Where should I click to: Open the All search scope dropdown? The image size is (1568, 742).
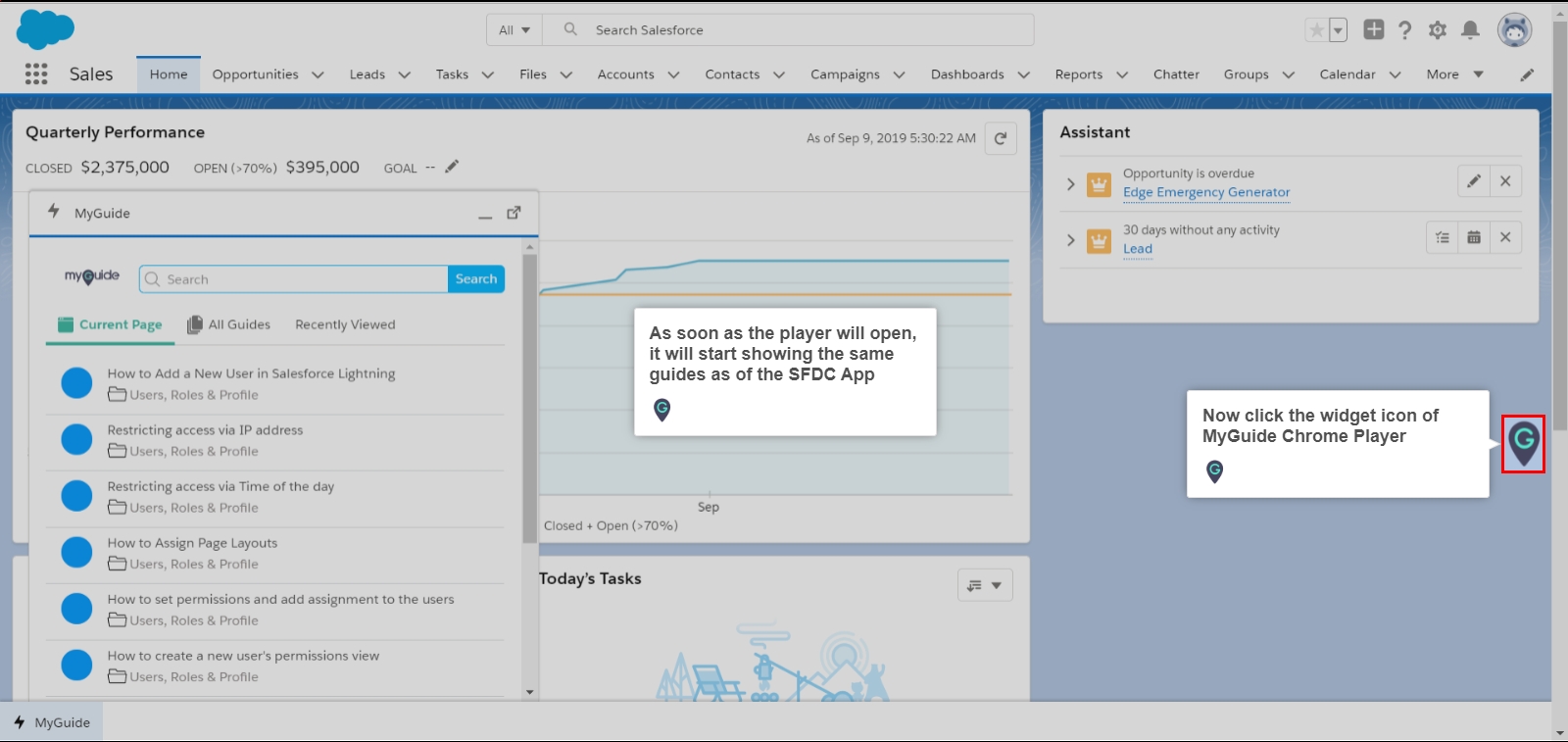[514, 30]
